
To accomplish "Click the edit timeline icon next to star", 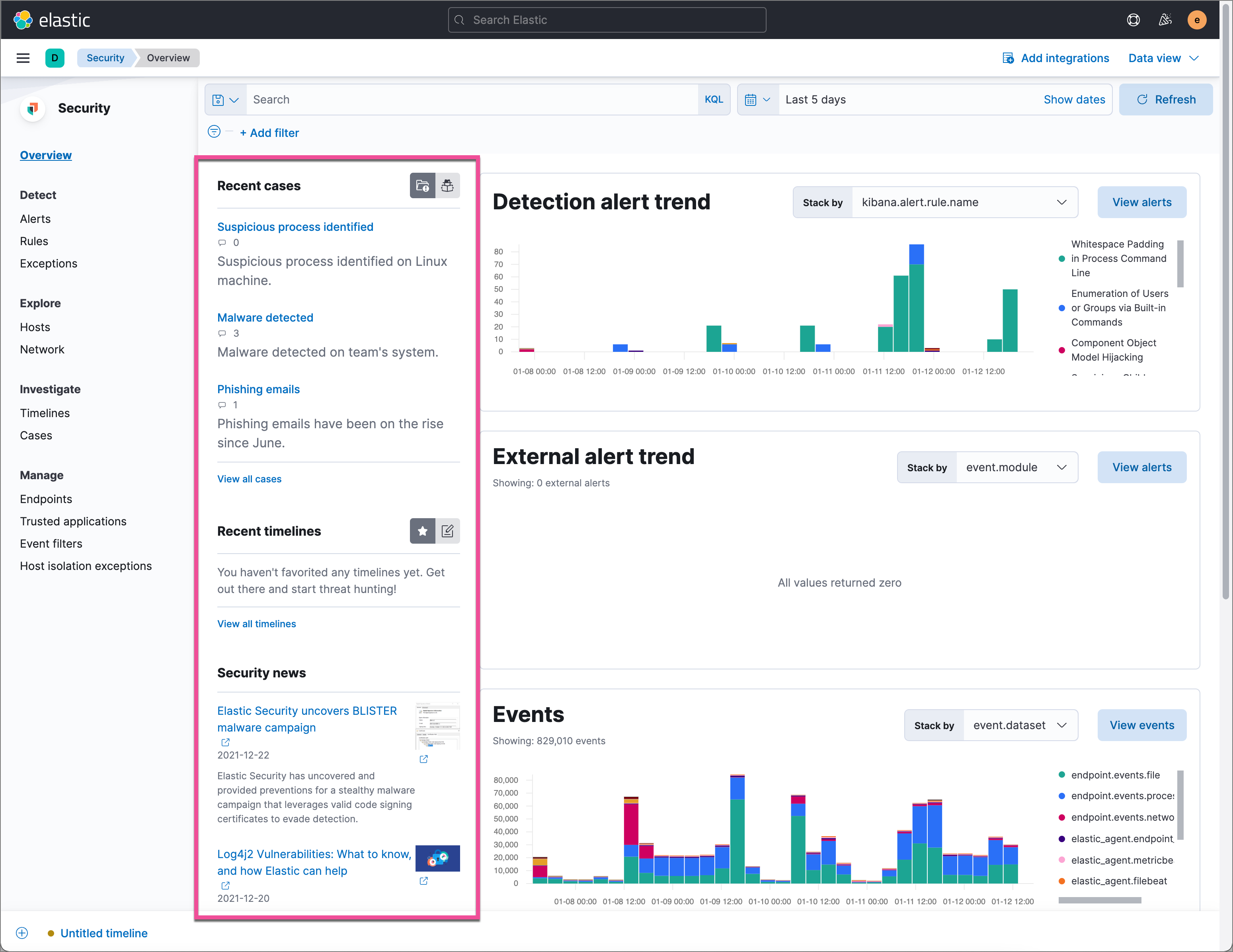I will (x=447, y=530).
